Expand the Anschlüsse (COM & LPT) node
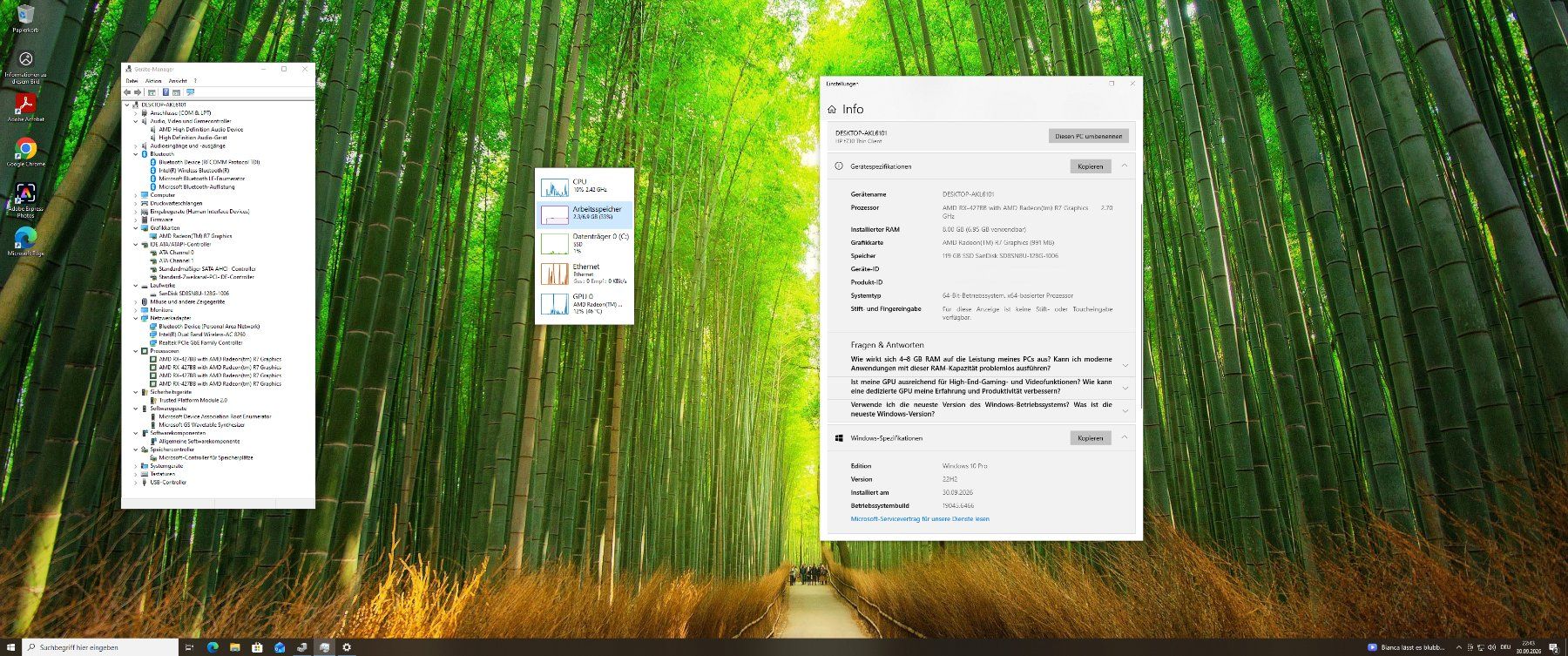1568x656 pixels. (135, 113)
